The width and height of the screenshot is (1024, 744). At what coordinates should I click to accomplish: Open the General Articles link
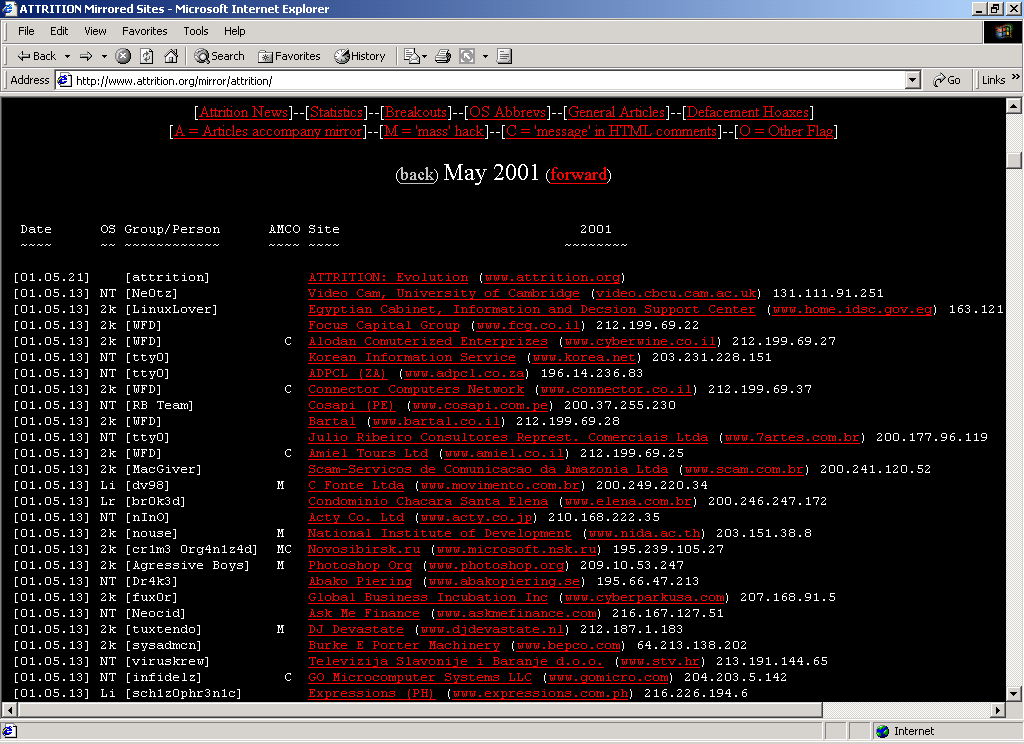pos(616,112)
